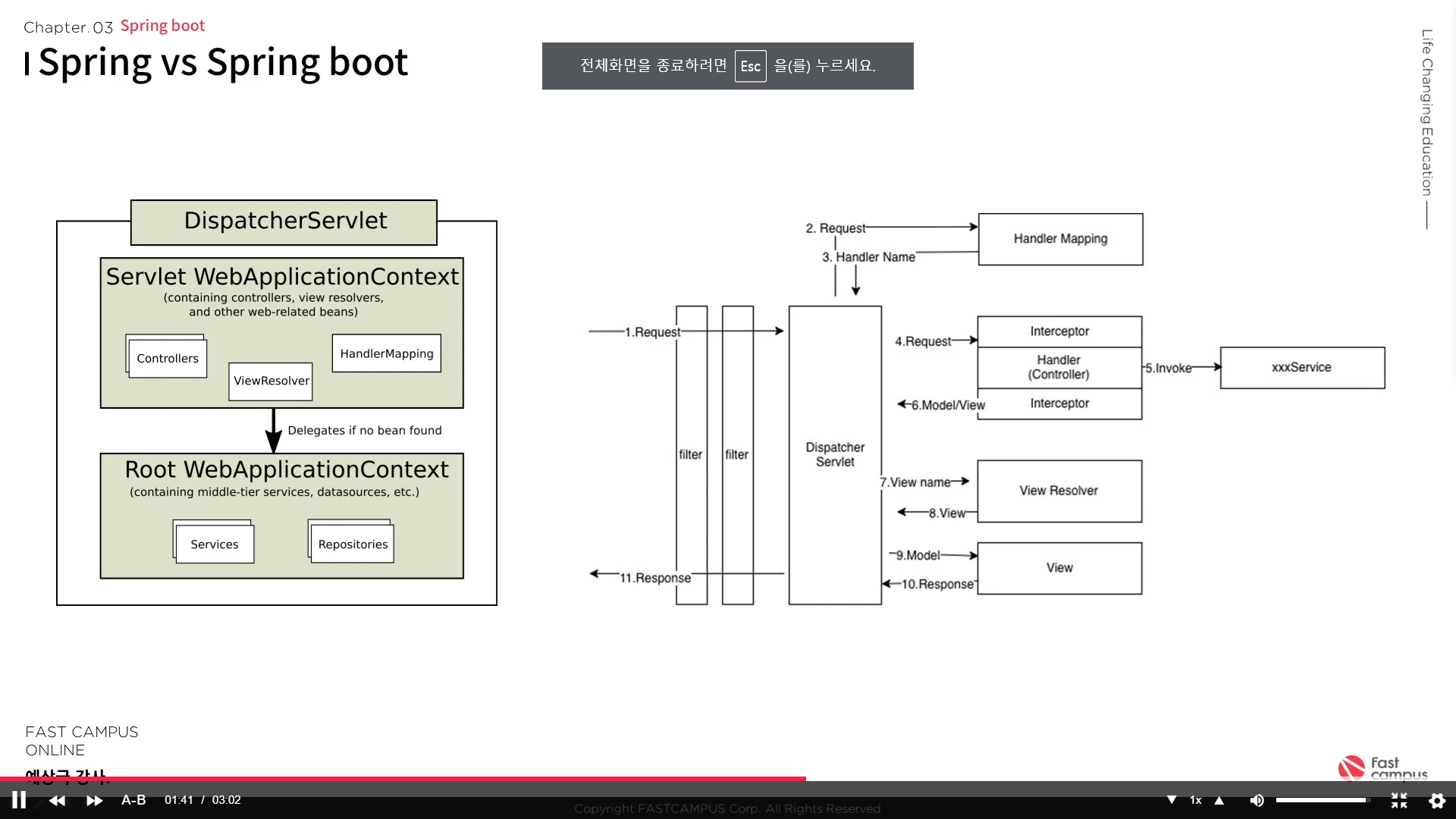Viewport: 1456px width, 819px height.
Task: Click the DispatcherServlet title box
Action: 284,221
